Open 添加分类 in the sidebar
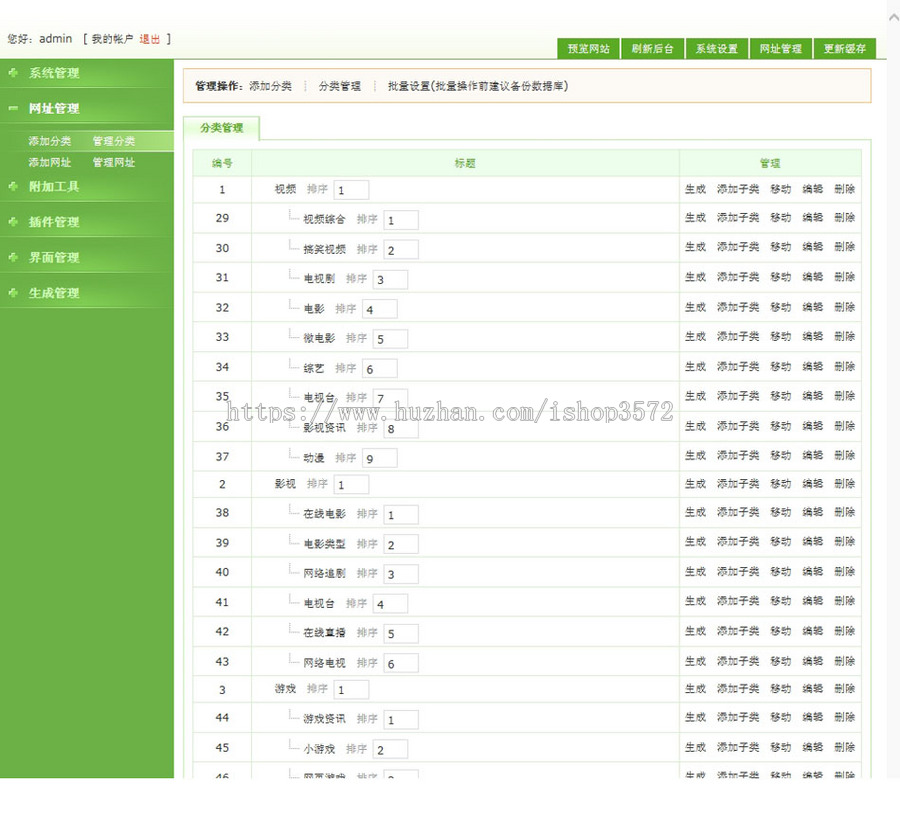The height and width of the screenshot is (819, 900). tap(50, 141)
